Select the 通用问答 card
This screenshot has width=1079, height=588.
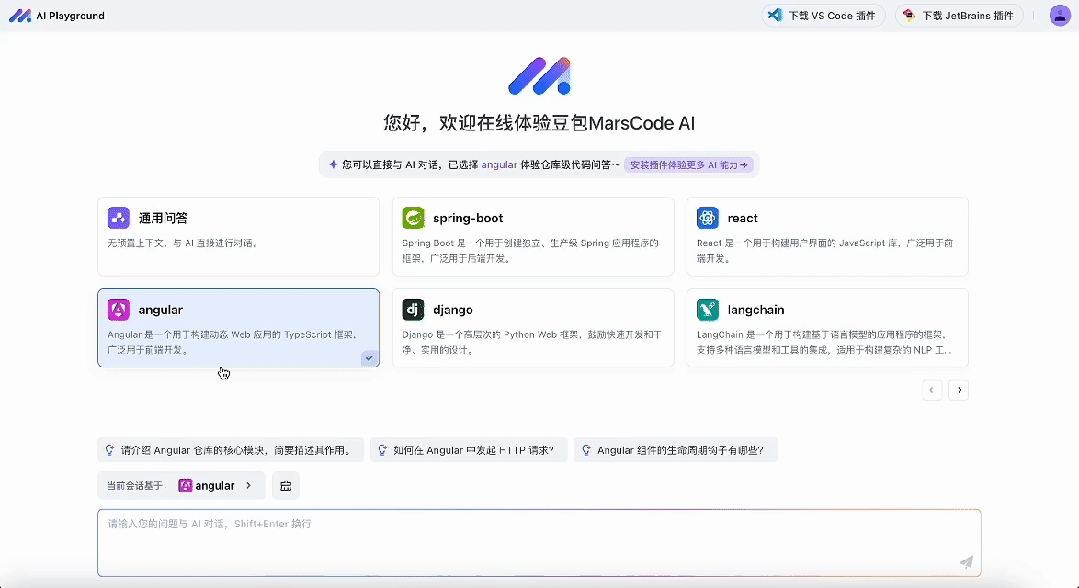coord(238,237)
